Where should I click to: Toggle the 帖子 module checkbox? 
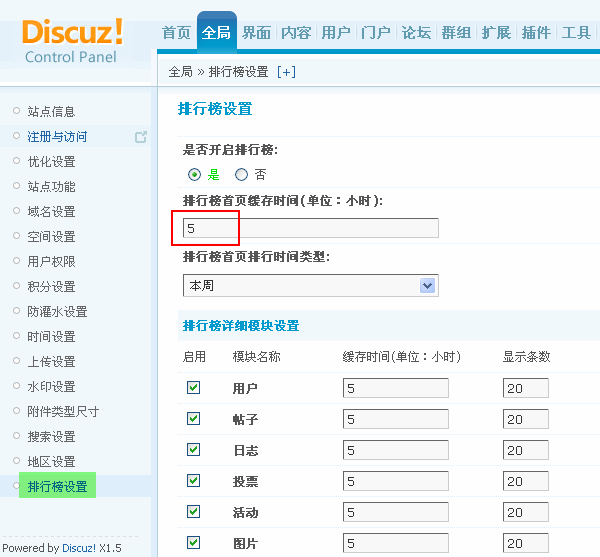pos(194,419)
